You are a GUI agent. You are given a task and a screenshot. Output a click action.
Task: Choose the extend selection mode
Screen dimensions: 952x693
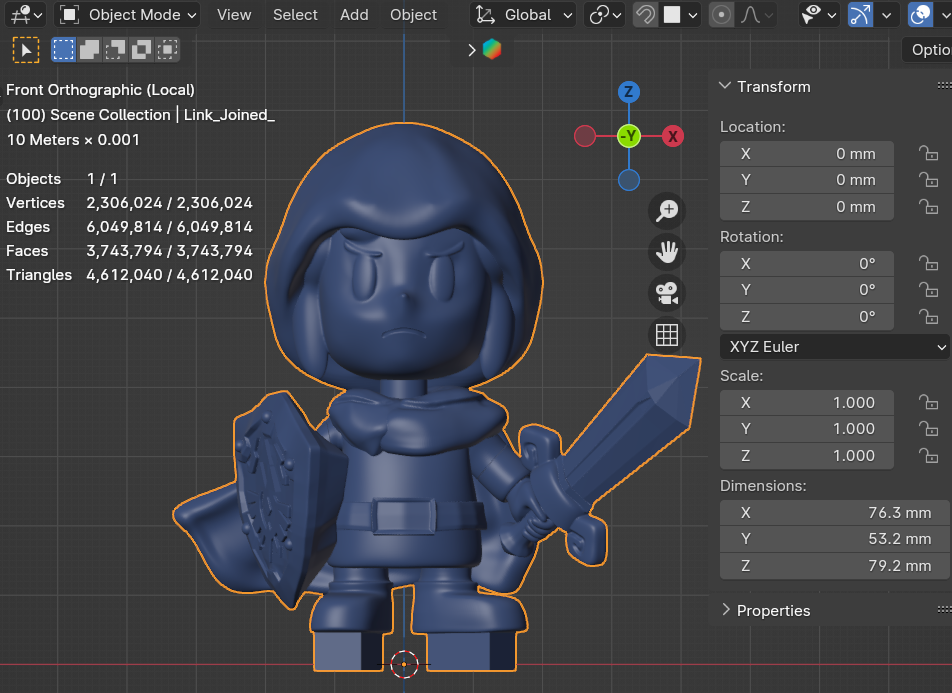pyautogui.click(x=89, y=50)
